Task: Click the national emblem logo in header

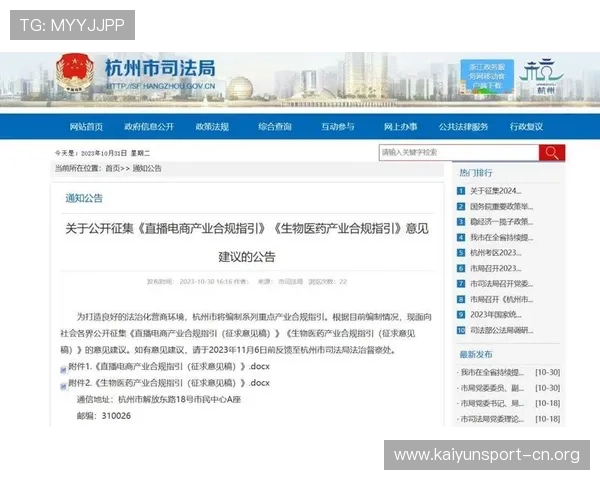Action: (x=75, y=73)
